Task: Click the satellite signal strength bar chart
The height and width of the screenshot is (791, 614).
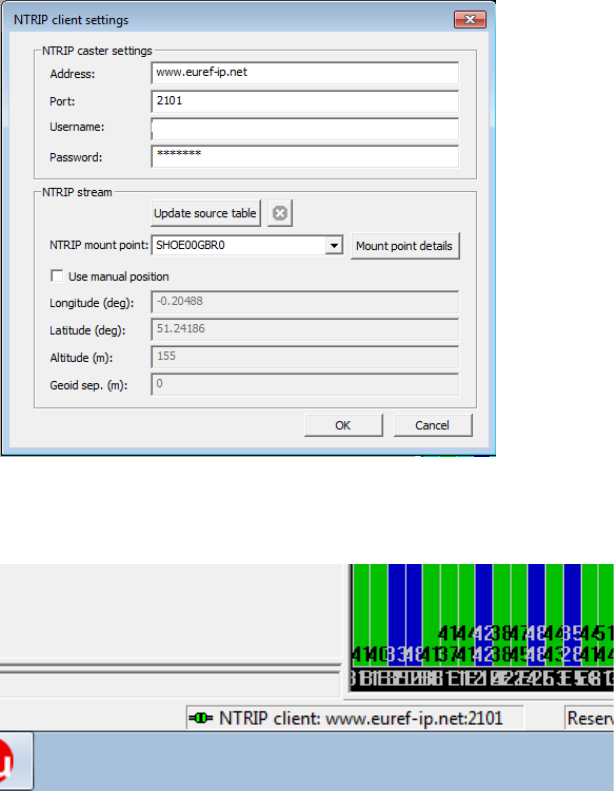Action: pos(482,627)
